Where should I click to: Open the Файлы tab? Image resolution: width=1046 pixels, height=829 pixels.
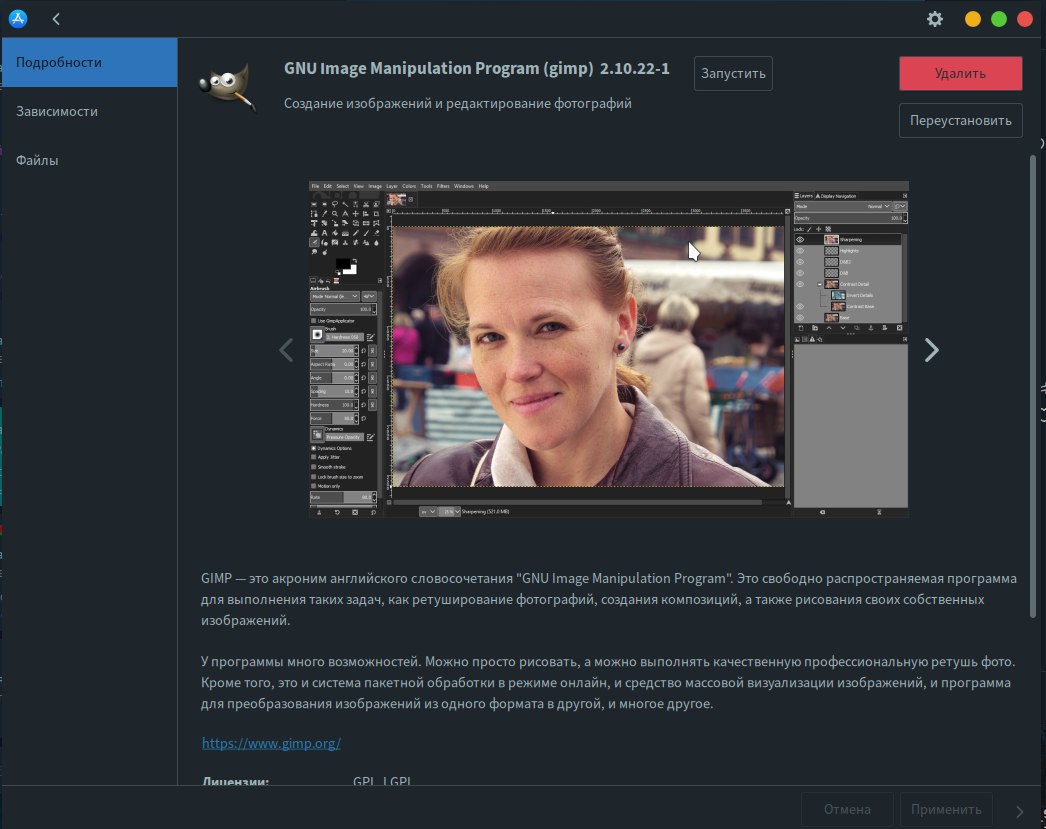[89, 160]
